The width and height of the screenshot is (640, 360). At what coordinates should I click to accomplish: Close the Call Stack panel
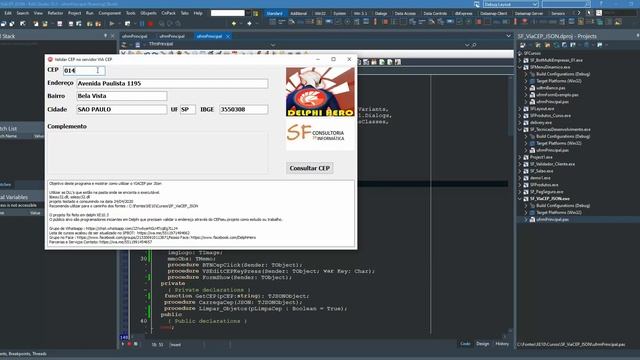click(113, 36)
